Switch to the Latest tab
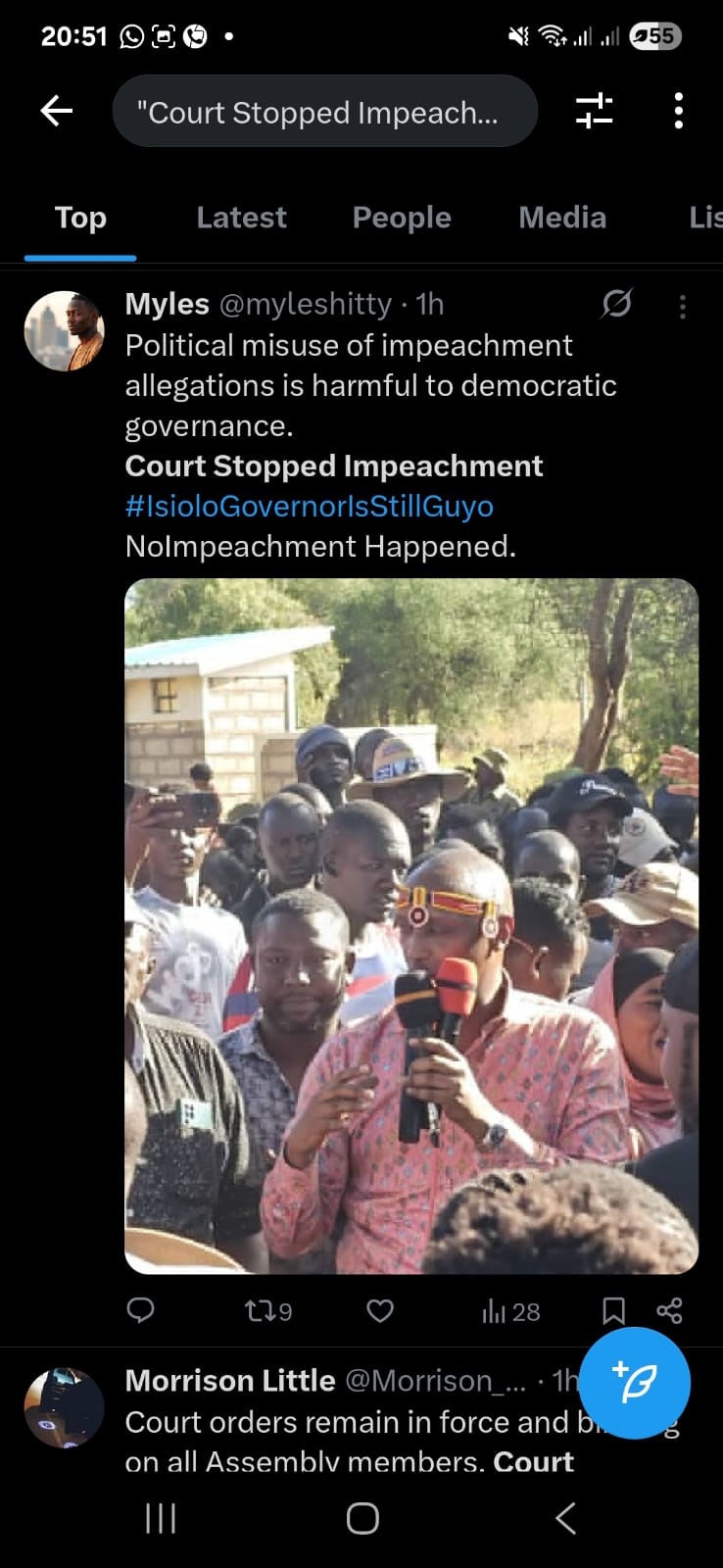The image size is (723, 1568). pos(241,218)
